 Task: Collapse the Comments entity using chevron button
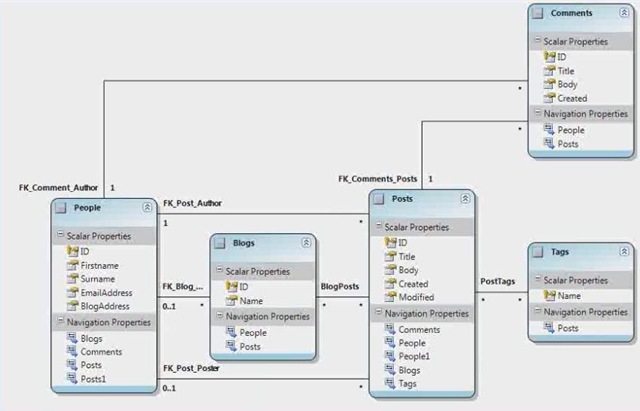(623, 13)
